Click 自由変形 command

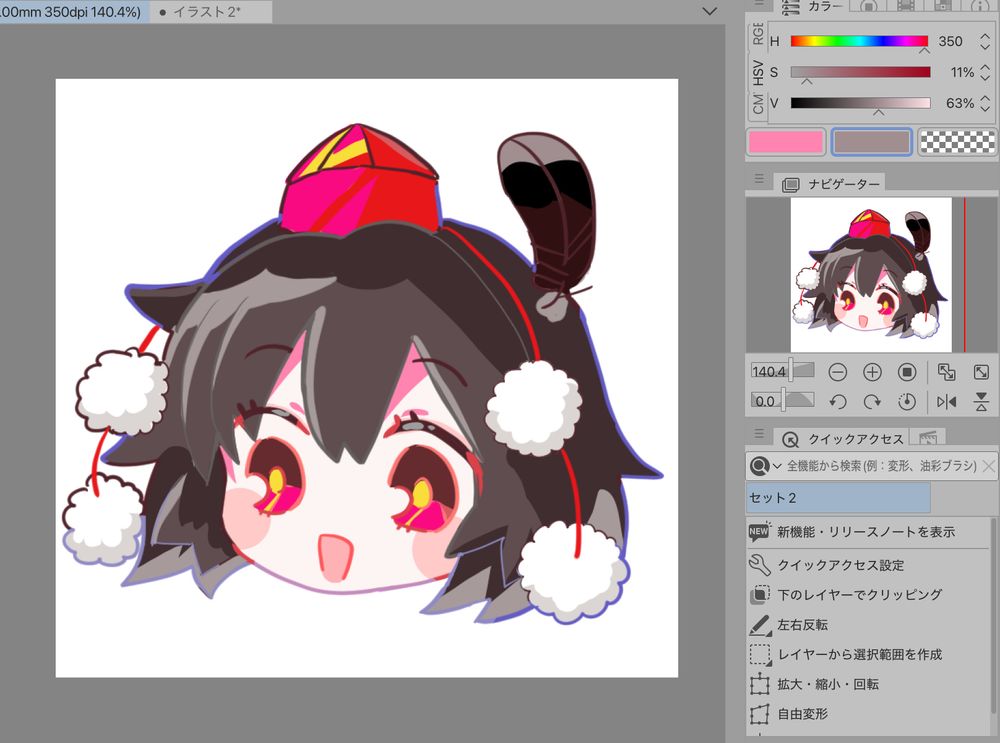802,714
